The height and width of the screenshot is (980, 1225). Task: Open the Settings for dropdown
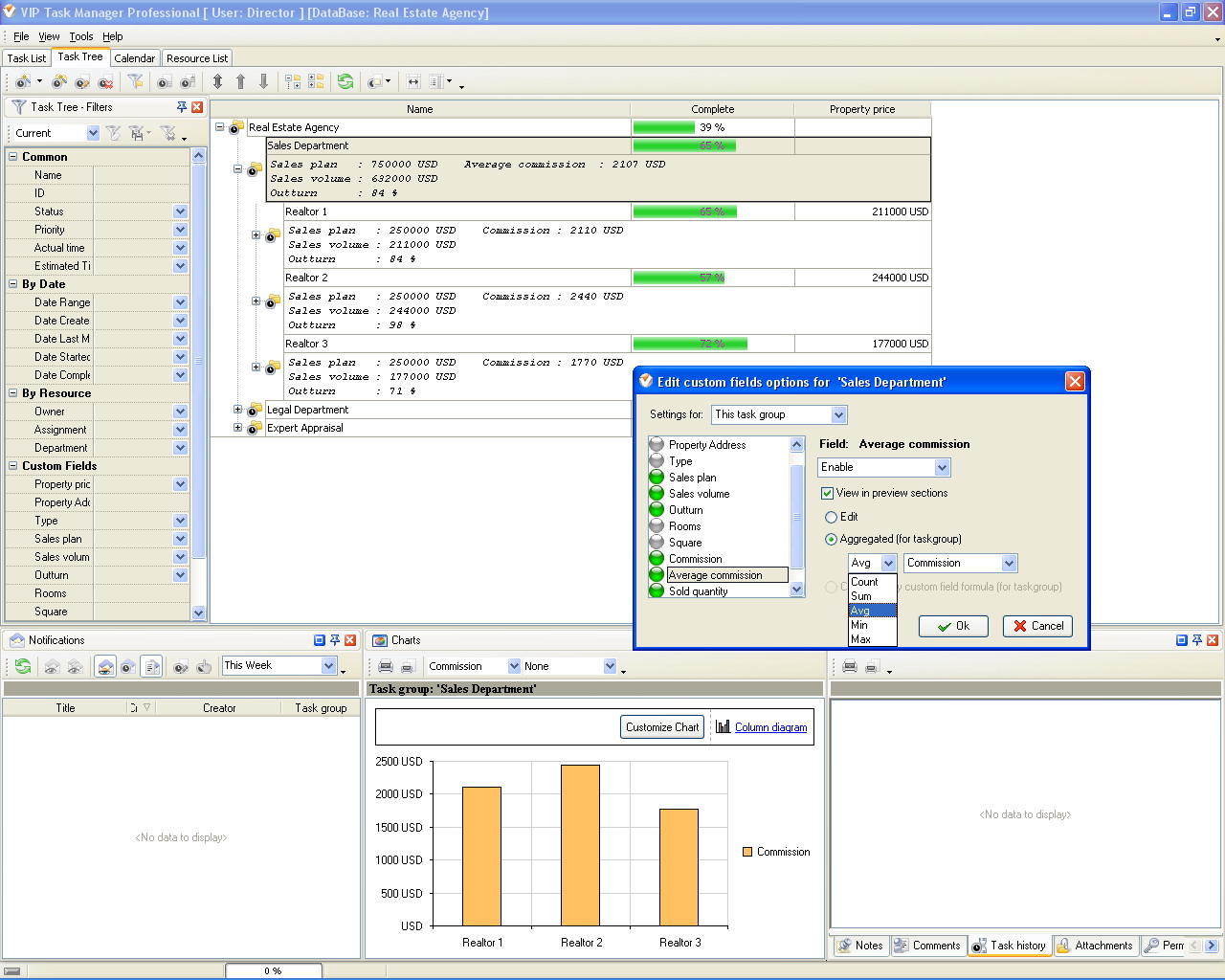(838, 414)
